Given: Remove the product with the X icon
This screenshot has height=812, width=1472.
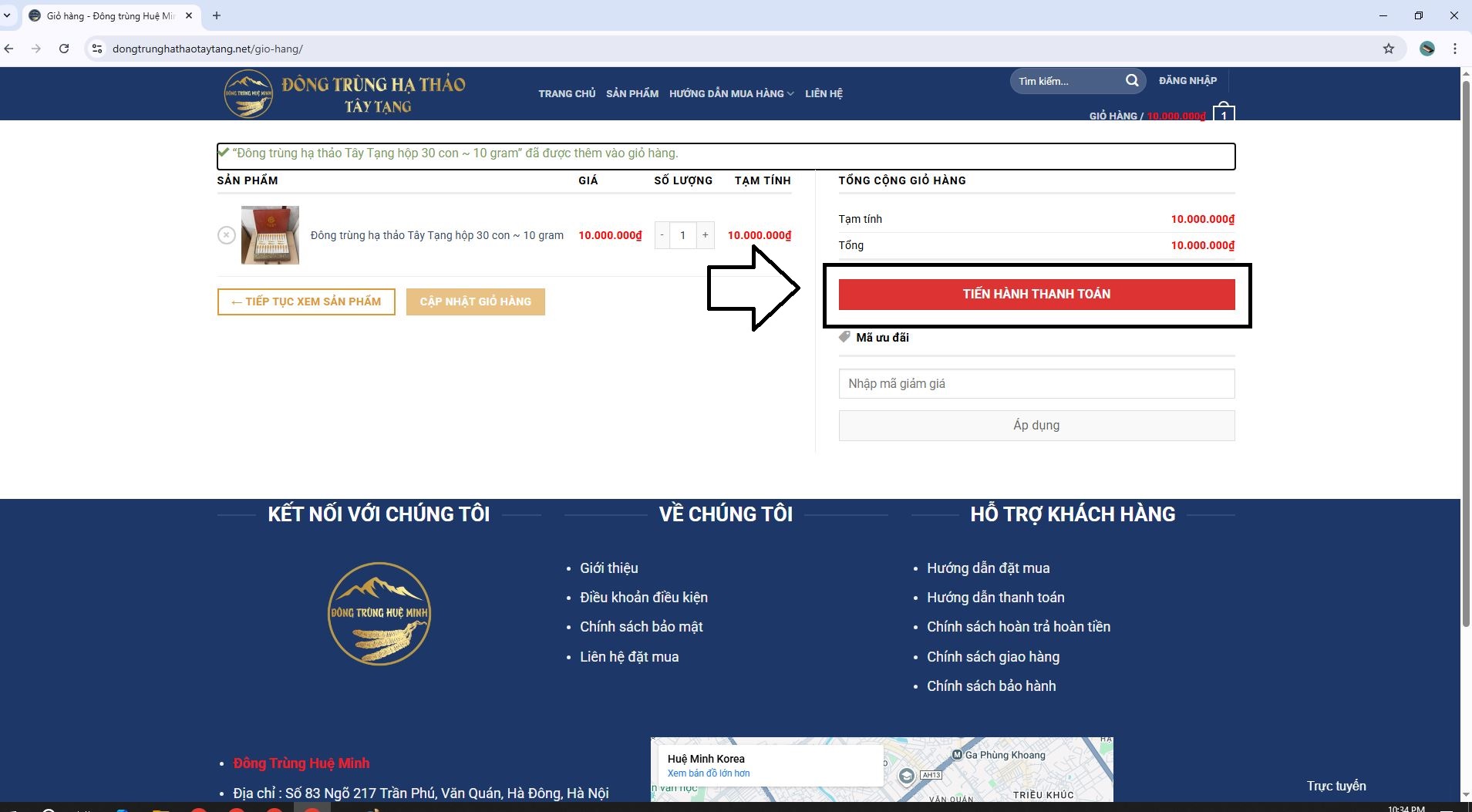Looking at the screenshot, I should point(226,234).
